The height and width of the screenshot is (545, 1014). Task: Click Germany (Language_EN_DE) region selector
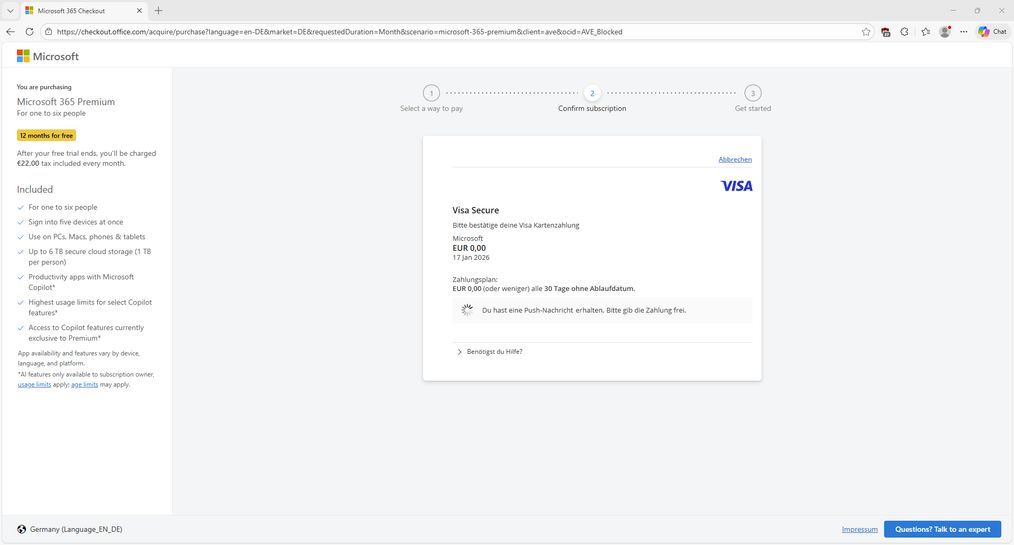[x=76, y=529]
